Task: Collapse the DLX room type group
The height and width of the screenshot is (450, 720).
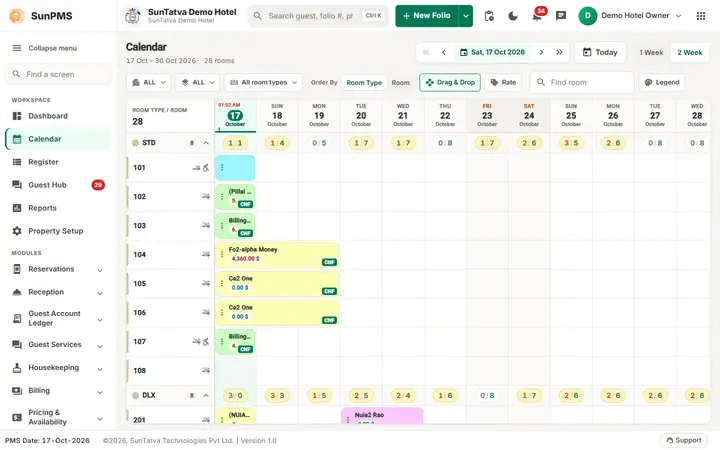Action: (206, 395)
